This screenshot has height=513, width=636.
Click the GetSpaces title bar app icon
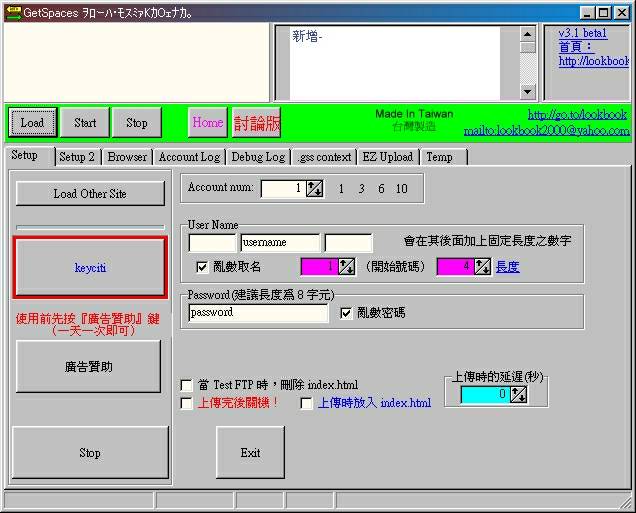(x=13, y=13)
